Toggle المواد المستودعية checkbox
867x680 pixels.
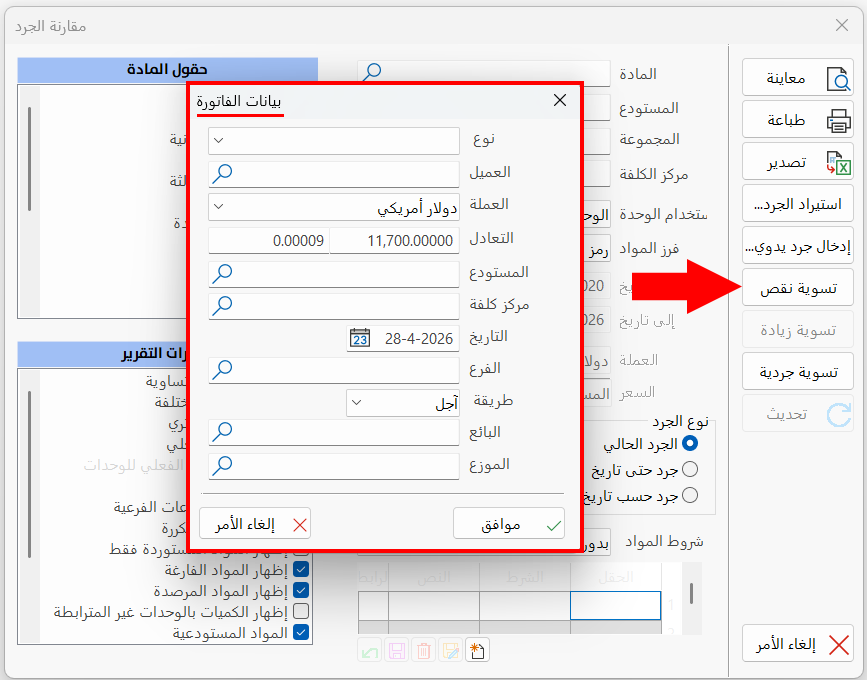point(301,632)
